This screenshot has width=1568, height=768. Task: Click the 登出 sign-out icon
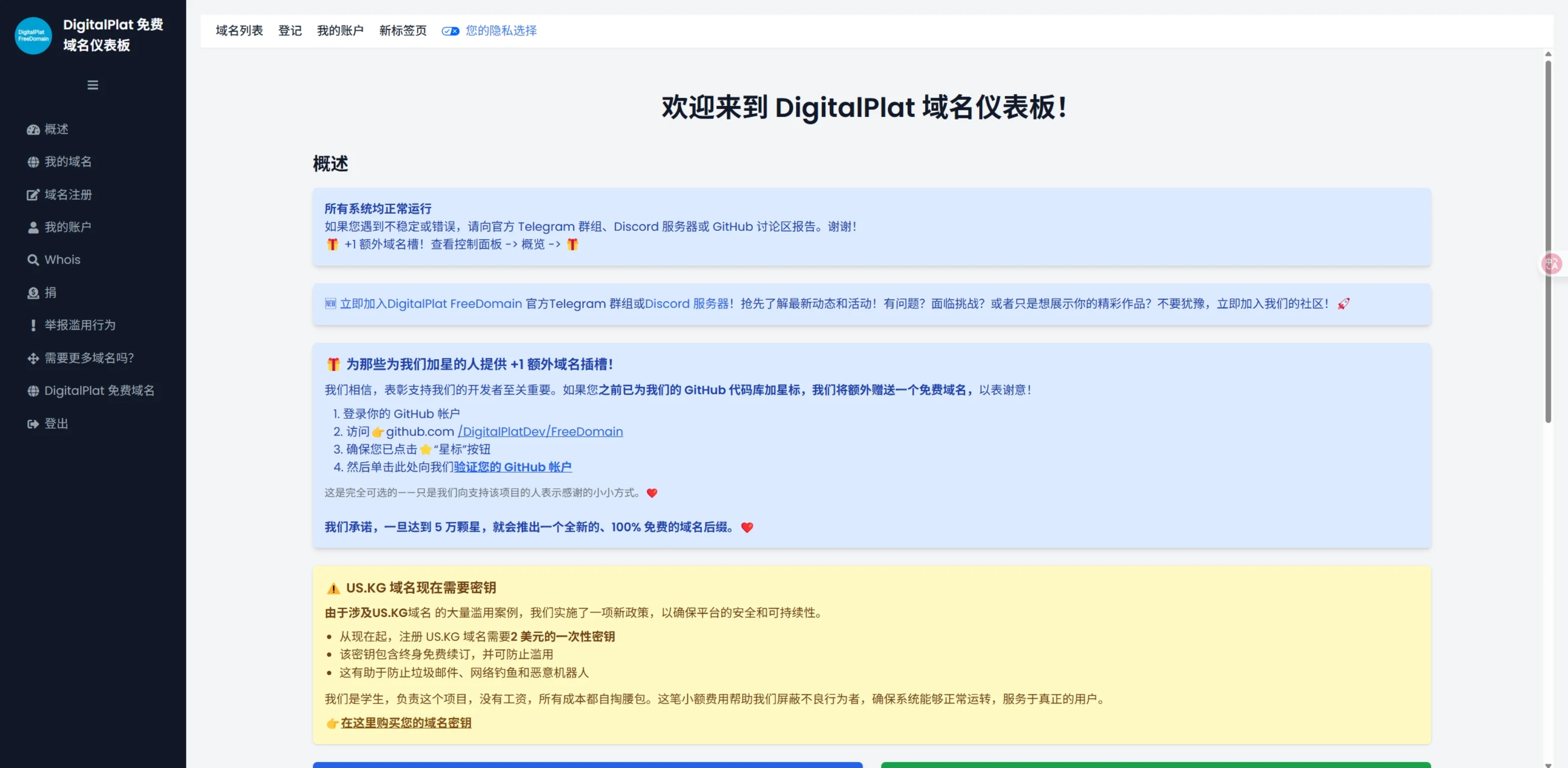click(33, 423)
